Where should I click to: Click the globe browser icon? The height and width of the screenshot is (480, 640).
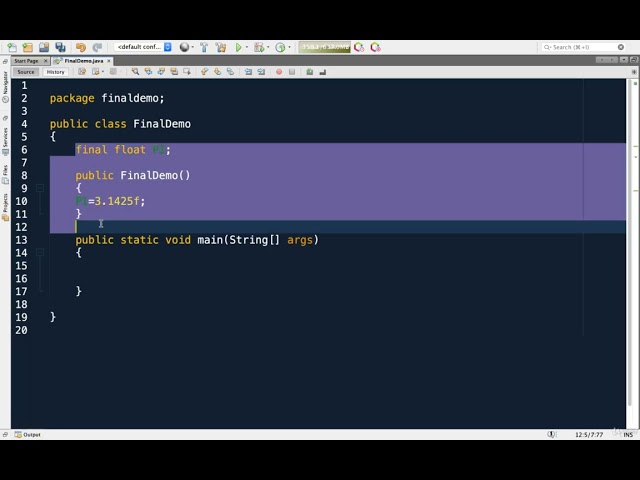(x=184, y=47)
